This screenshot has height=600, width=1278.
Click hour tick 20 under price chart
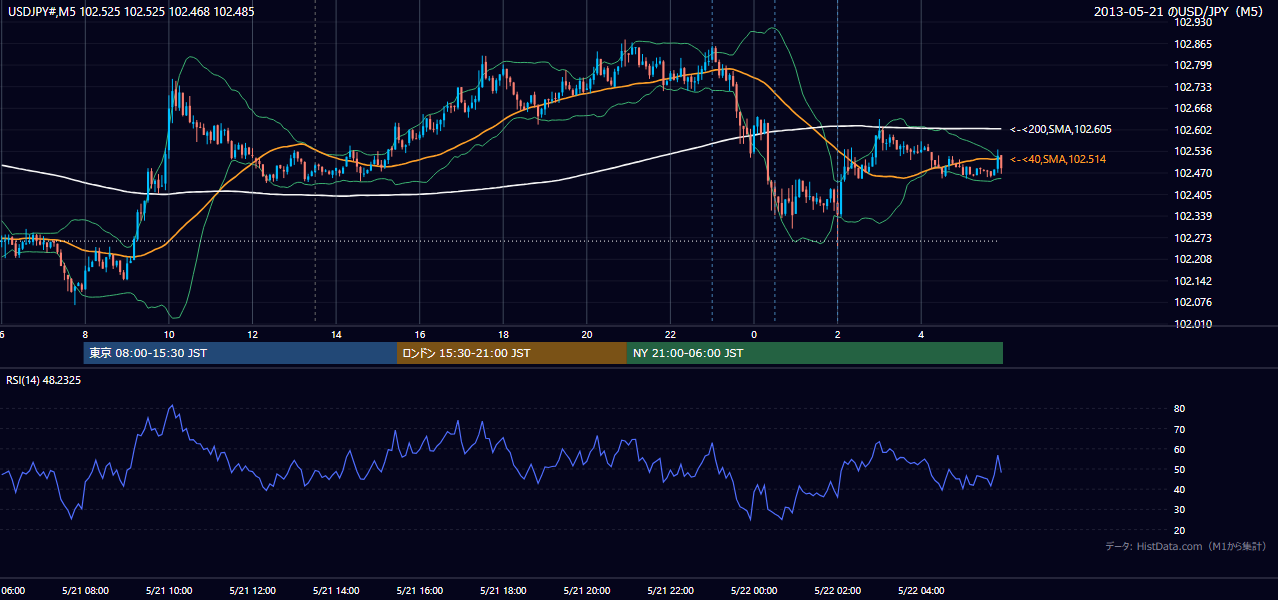click(x=587, y=334)
